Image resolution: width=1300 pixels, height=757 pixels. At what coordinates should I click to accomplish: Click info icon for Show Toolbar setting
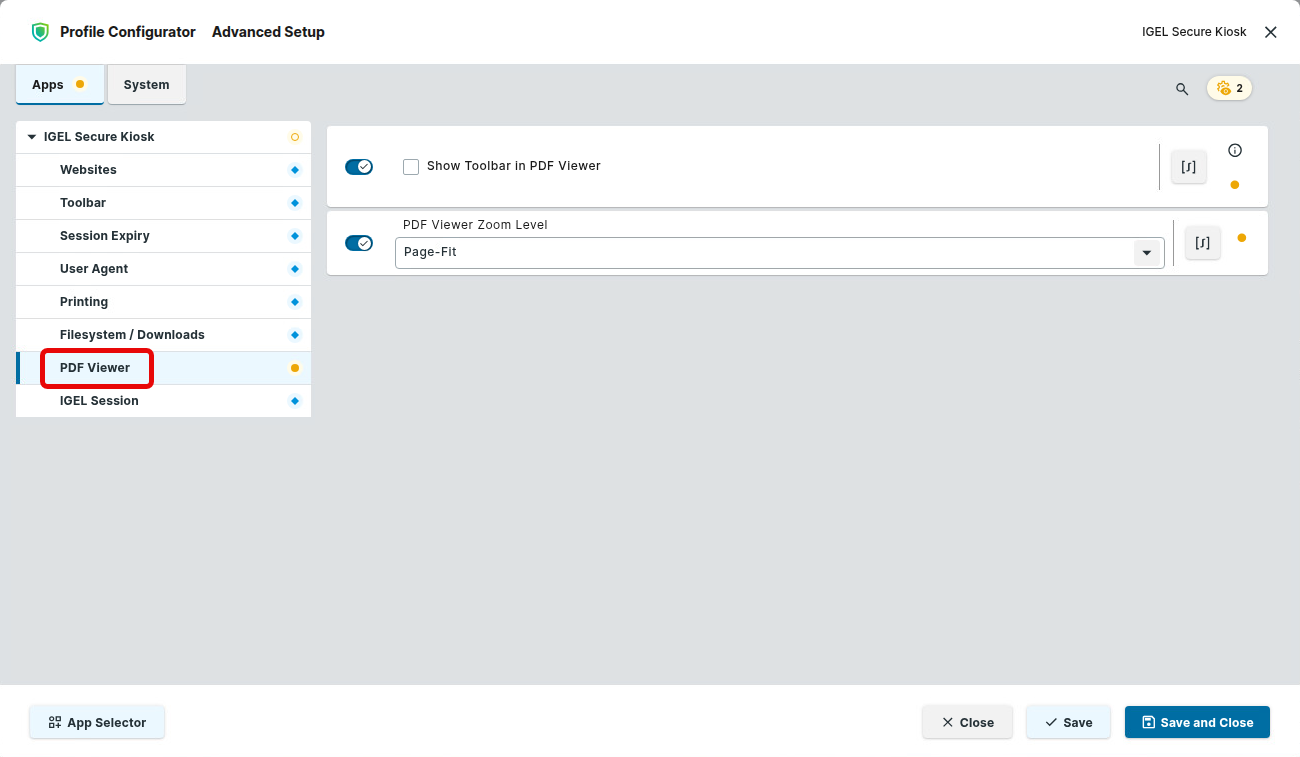pyautogui.click(x=1235, y=151)
